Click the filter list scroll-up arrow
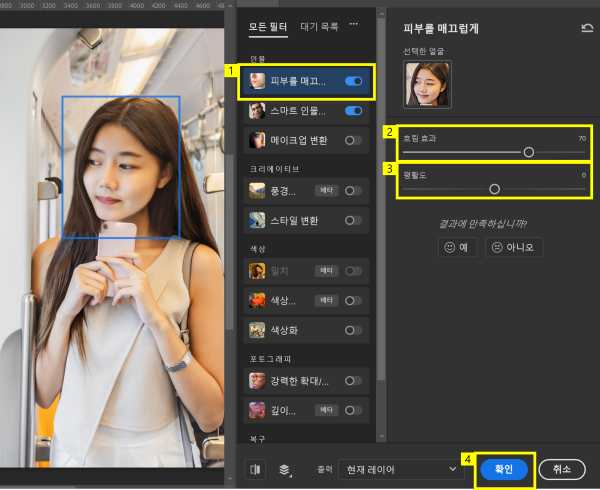Viewport: 600px width, 490px height. [x=382, y=14]
